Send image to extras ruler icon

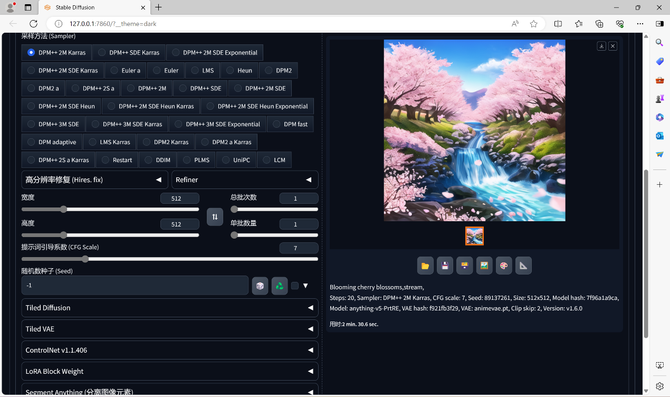(x=523, y=266)
